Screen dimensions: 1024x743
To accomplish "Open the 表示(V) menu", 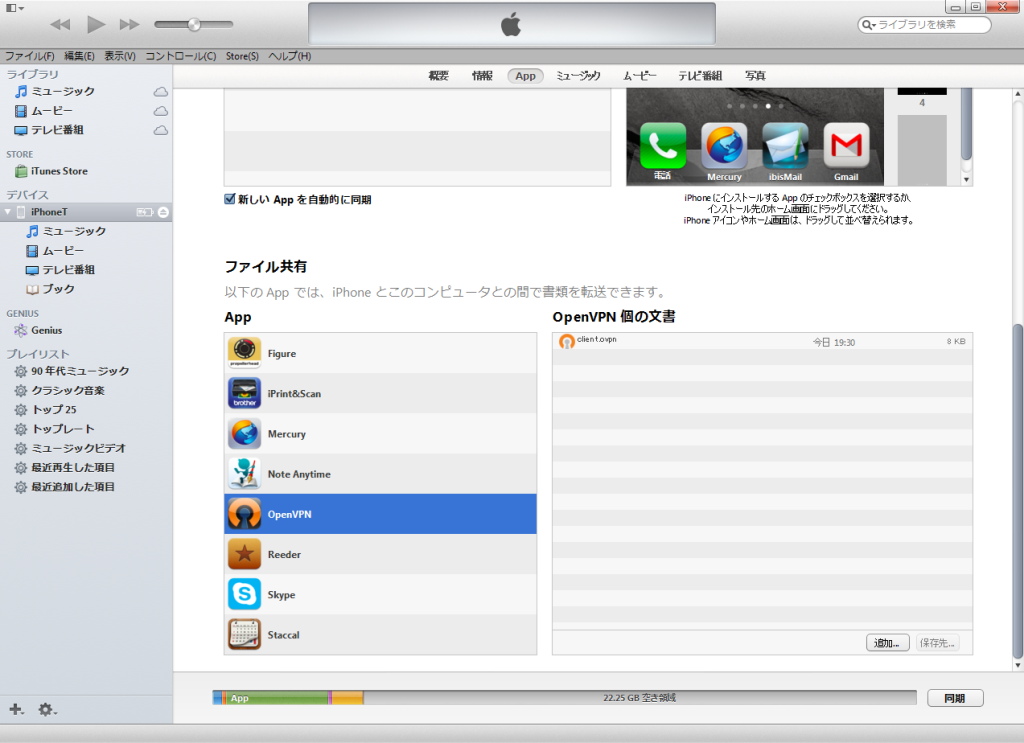I will coord(120,56).
